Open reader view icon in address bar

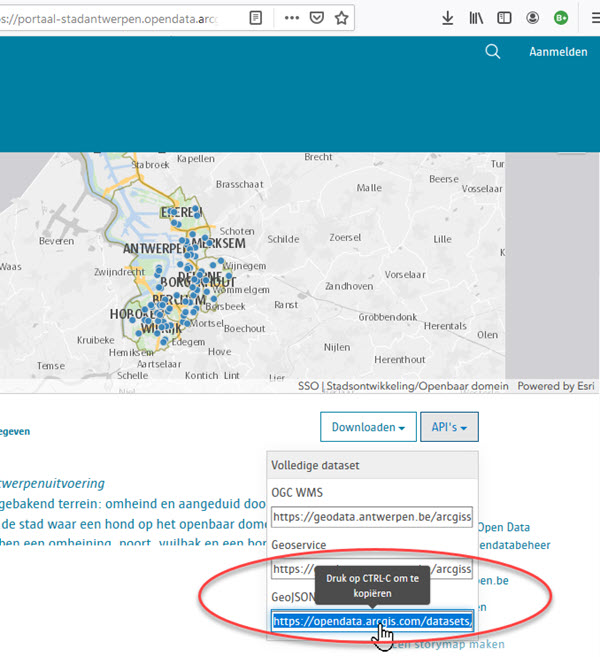tap(256, 18)
